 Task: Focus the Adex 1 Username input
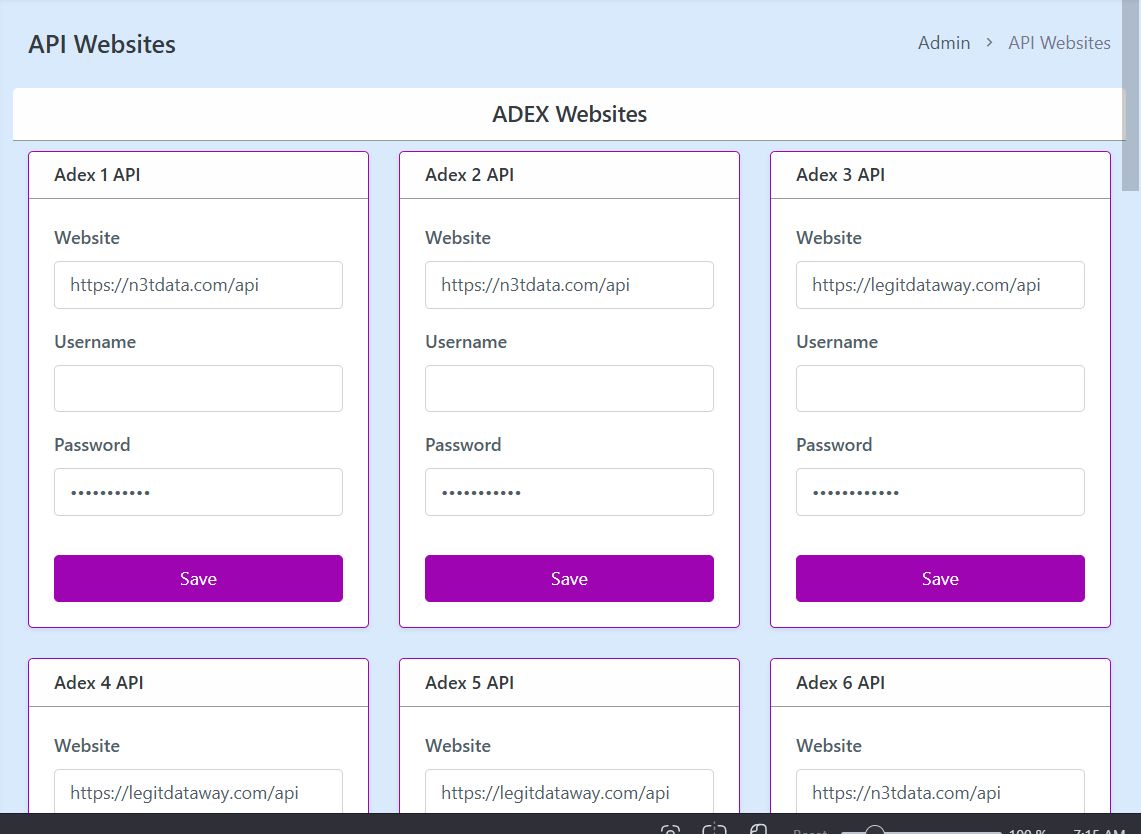tap(198, 388)
